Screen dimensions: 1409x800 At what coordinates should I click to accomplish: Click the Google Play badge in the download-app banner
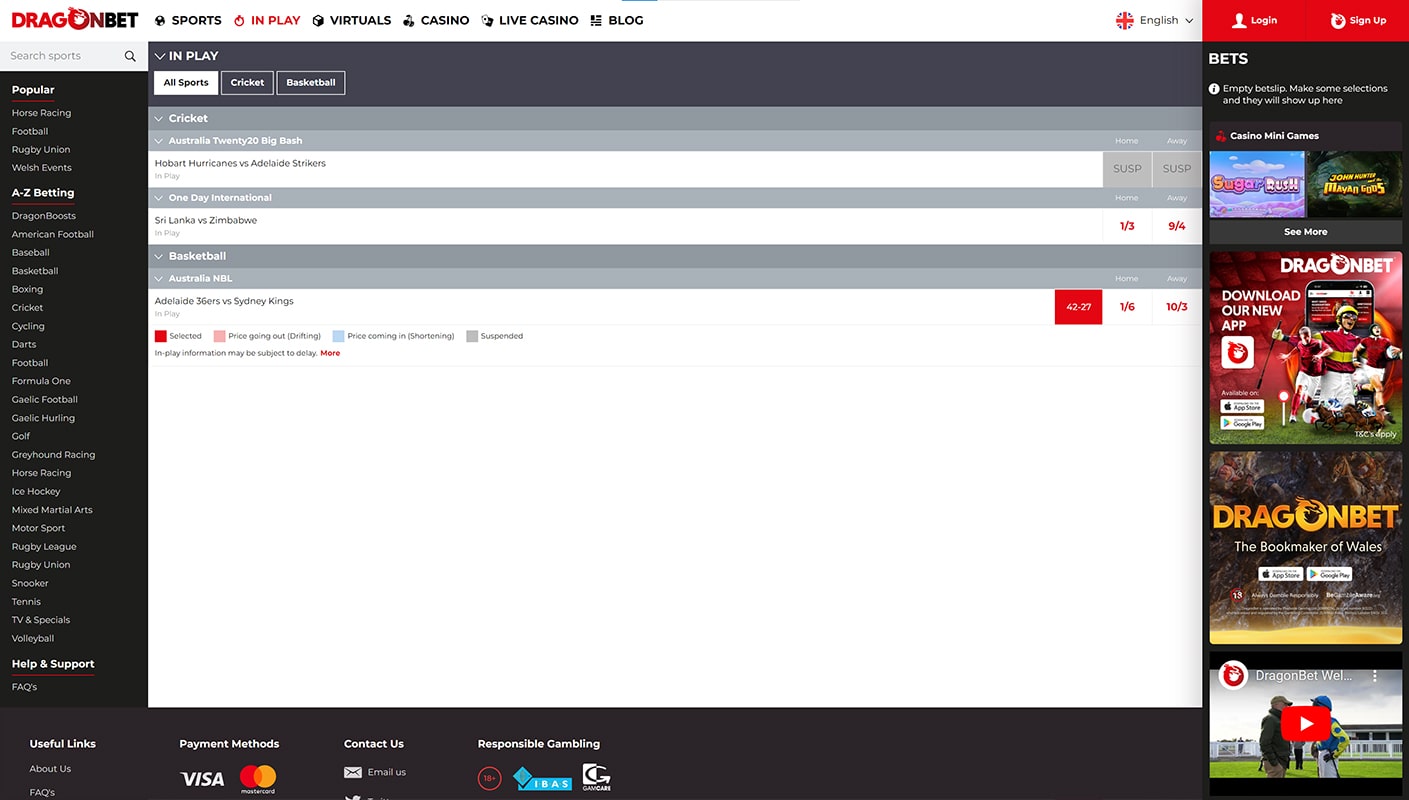click(x=1242, y=423)
